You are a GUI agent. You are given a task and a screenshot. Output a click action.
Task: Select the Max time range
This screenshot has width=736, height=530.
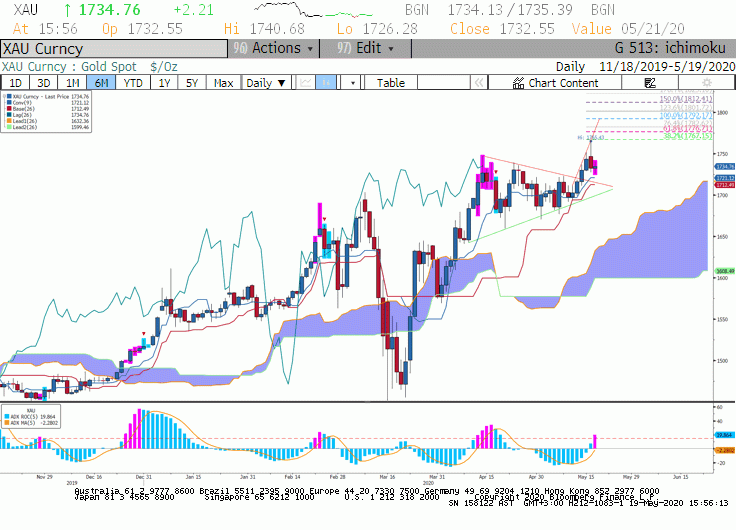point(223,83)
